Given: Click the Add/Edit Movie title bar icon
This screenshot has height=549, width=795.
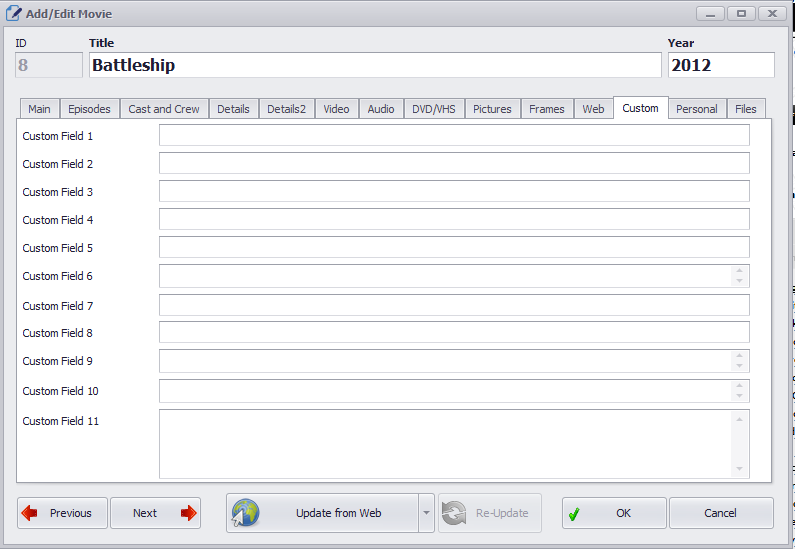Looking at the screenshot, I should 14,14.
